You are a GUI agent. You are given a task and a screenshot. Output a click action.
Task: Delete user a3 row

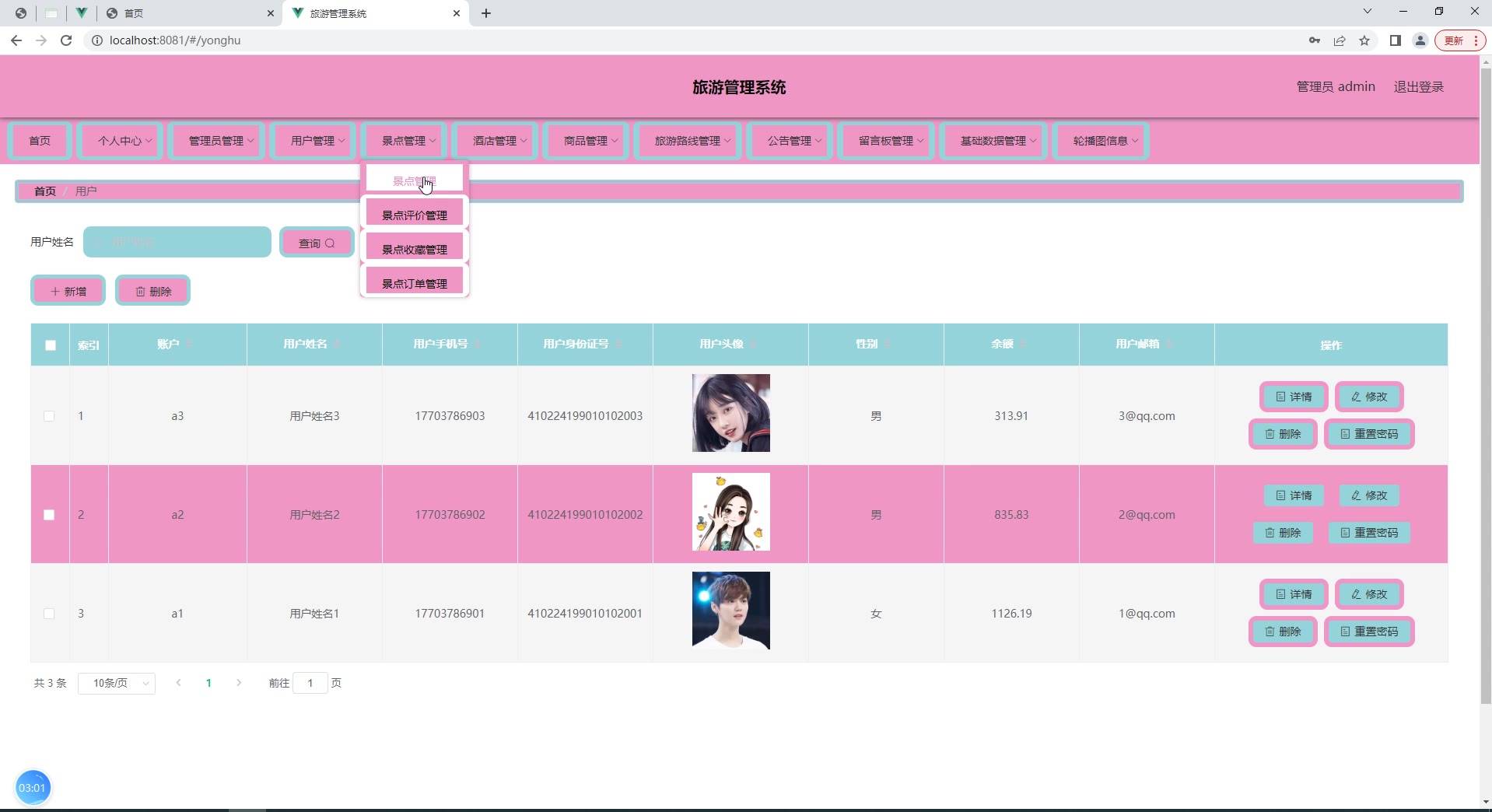pos(1283,434)
